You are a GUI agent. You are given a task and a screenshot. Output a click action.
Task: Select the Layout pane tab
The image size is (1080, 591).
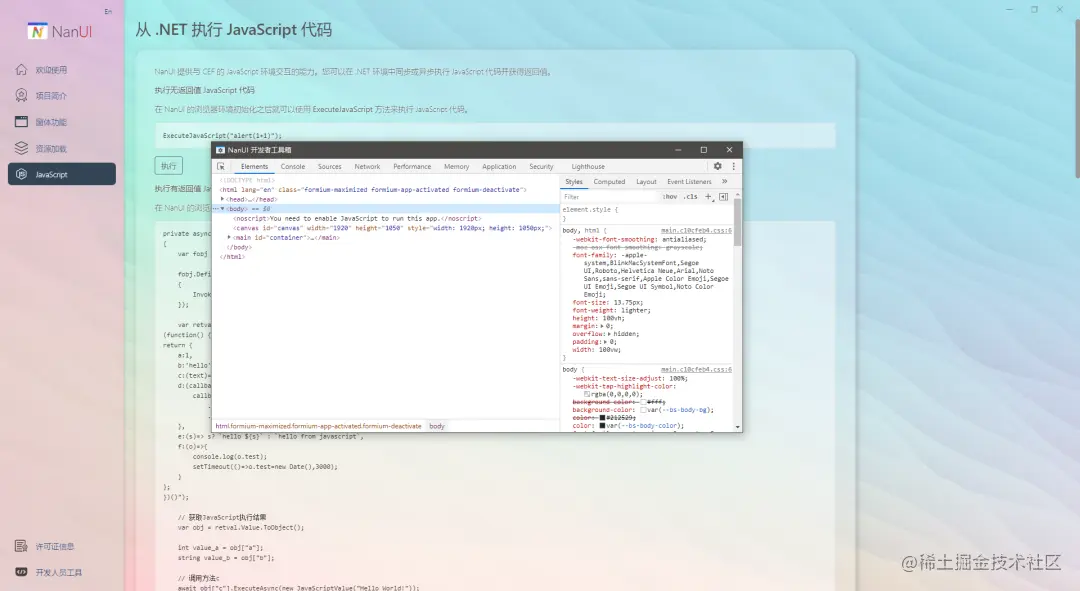pyautogui.click(x=646, y=182)
